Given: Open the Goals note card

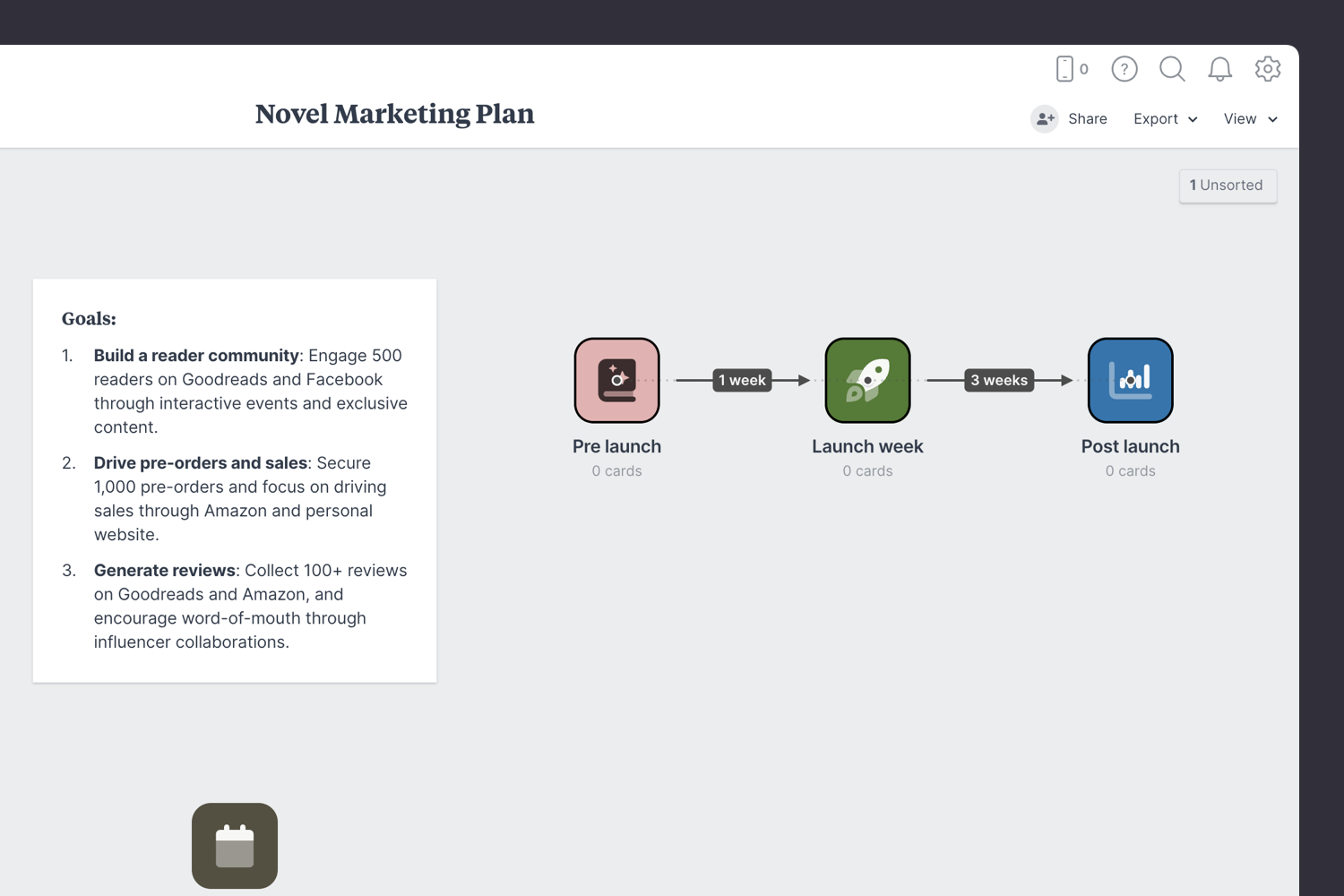Looking at the screenshot, I should coord(235,478).
